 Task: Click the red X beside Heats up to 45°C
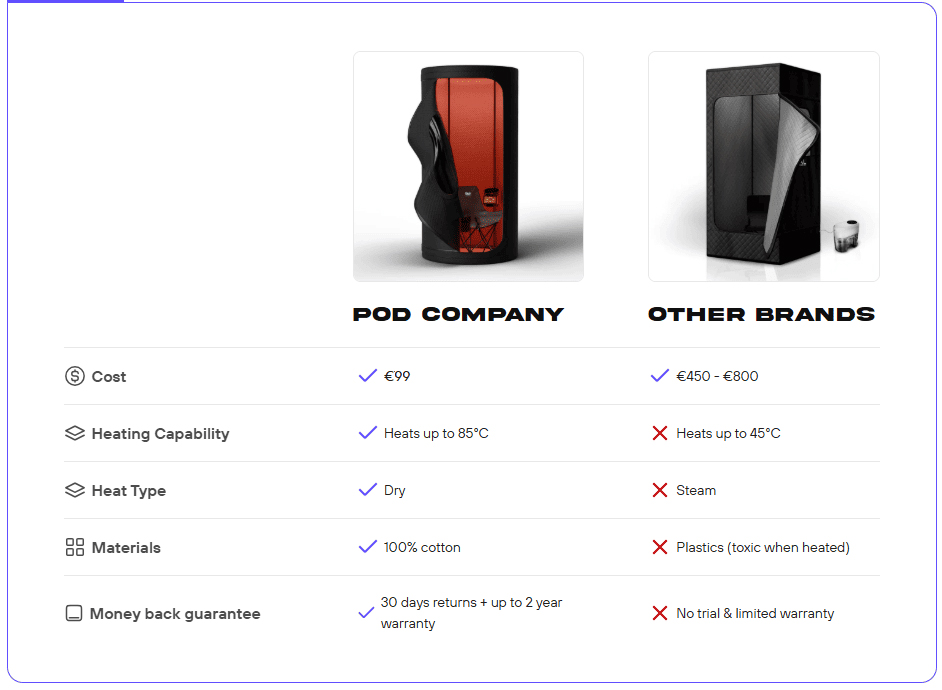(x=660, y=433)
